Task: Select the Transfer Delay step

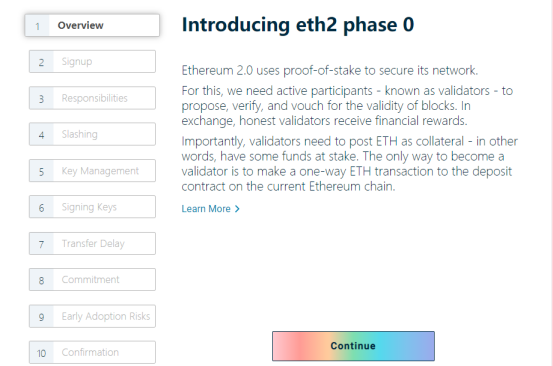Action: click(x=92, y=244)
